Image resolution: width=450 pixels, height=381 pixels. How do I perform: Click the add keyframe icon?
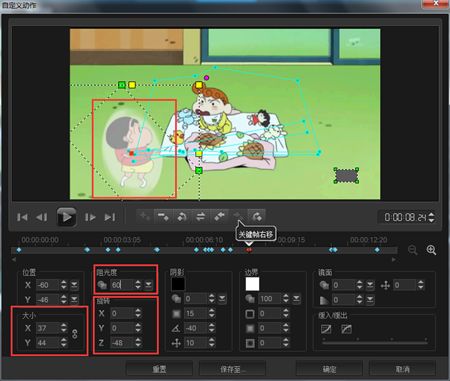[145, 217]
